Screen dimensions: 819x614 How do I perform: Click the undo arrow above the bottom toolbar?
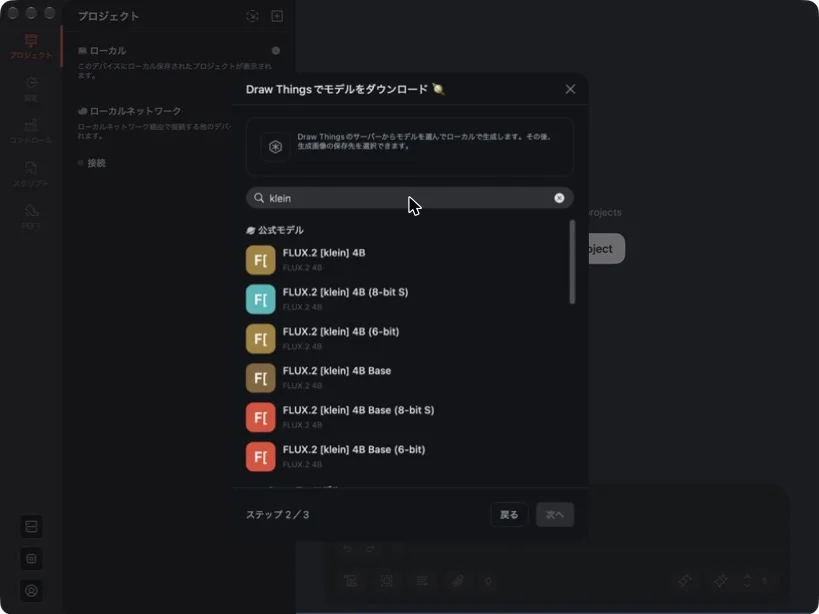coord(346,549)
